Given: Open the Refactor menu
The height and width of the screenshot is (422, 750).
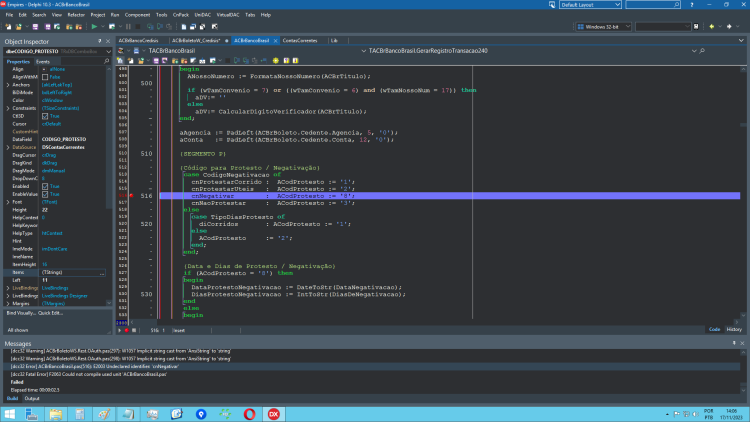Looking at the screenshot, I should [76, 15].
